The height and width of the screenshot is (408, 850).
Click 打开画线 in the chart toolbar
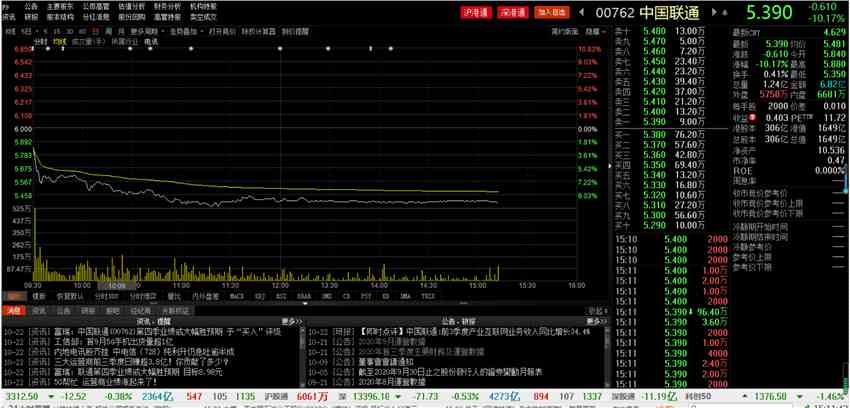[222, 31]
